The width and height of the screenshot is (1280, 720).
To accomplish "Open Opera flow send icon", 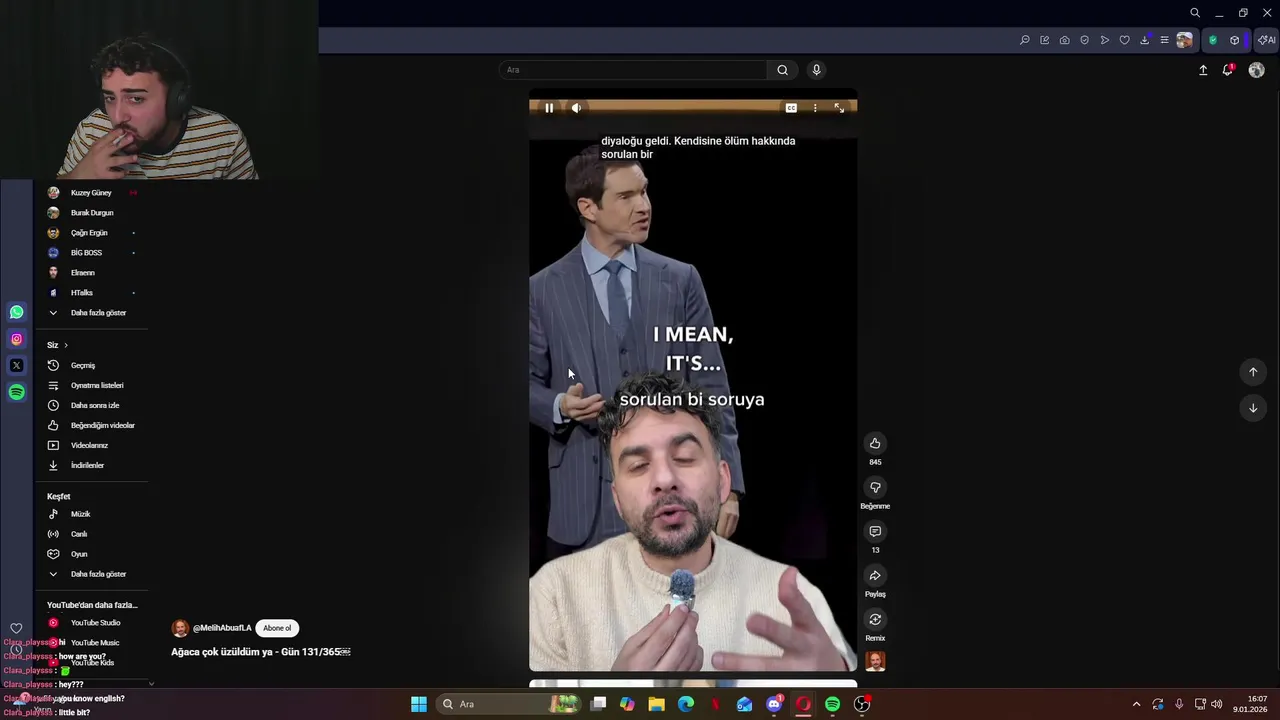I will (1105, 40).
